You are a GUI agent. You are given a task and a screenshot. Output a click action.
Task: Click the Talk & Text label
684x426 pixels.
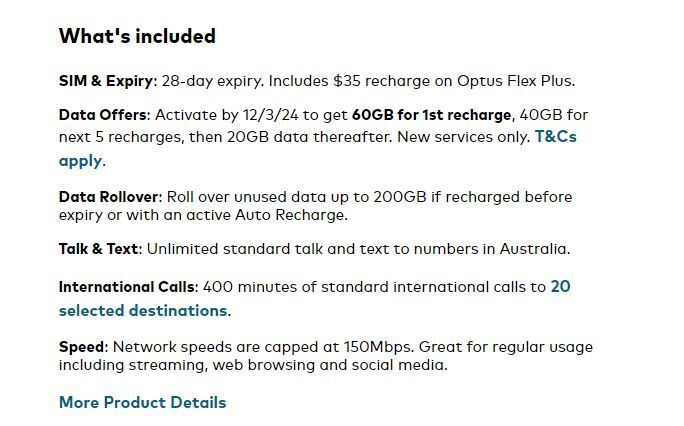click(99, 249)
